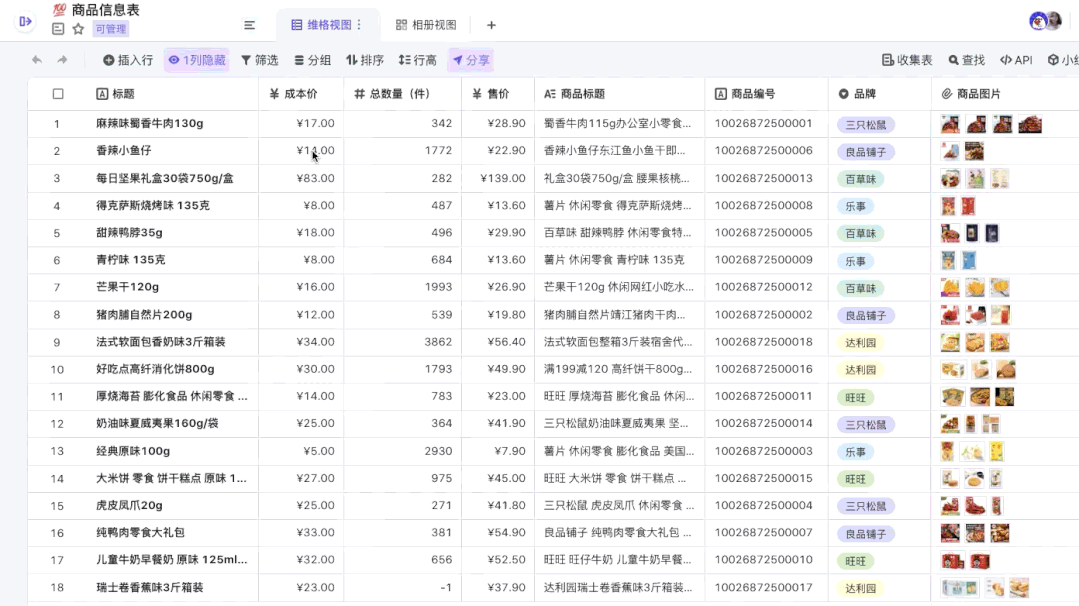Open the API panel
Screen dimensions: 1079x606
(1016, 60)
